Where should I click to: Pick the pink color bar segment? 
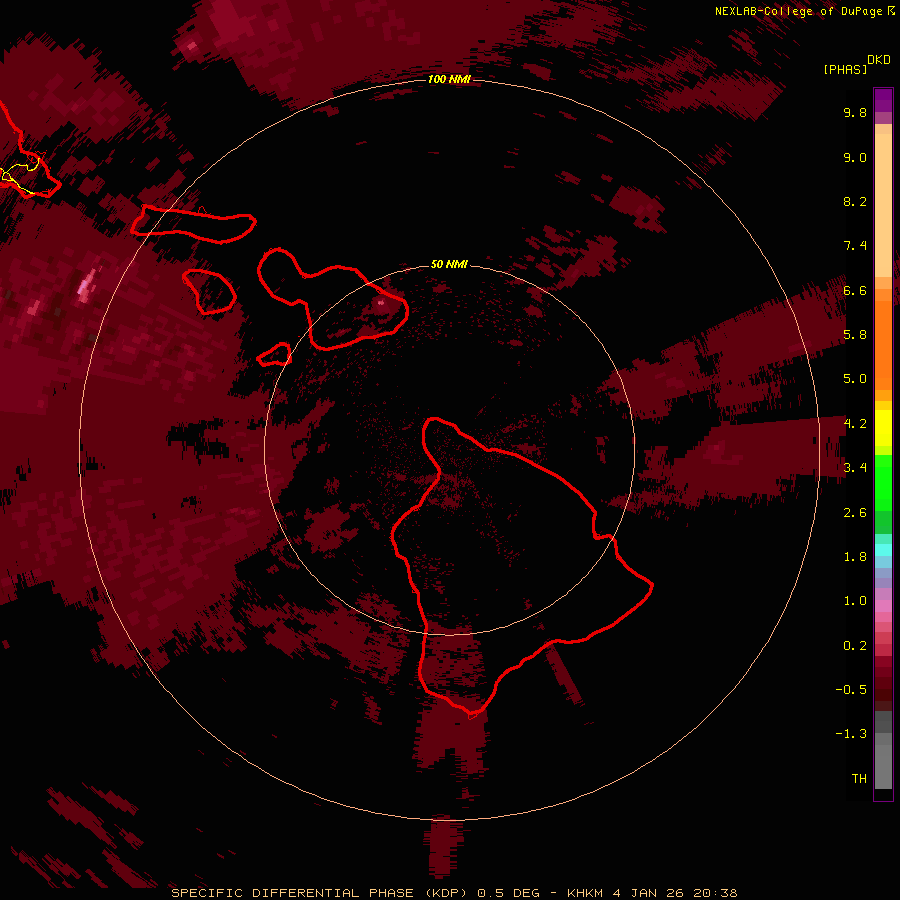coord(883,606)
